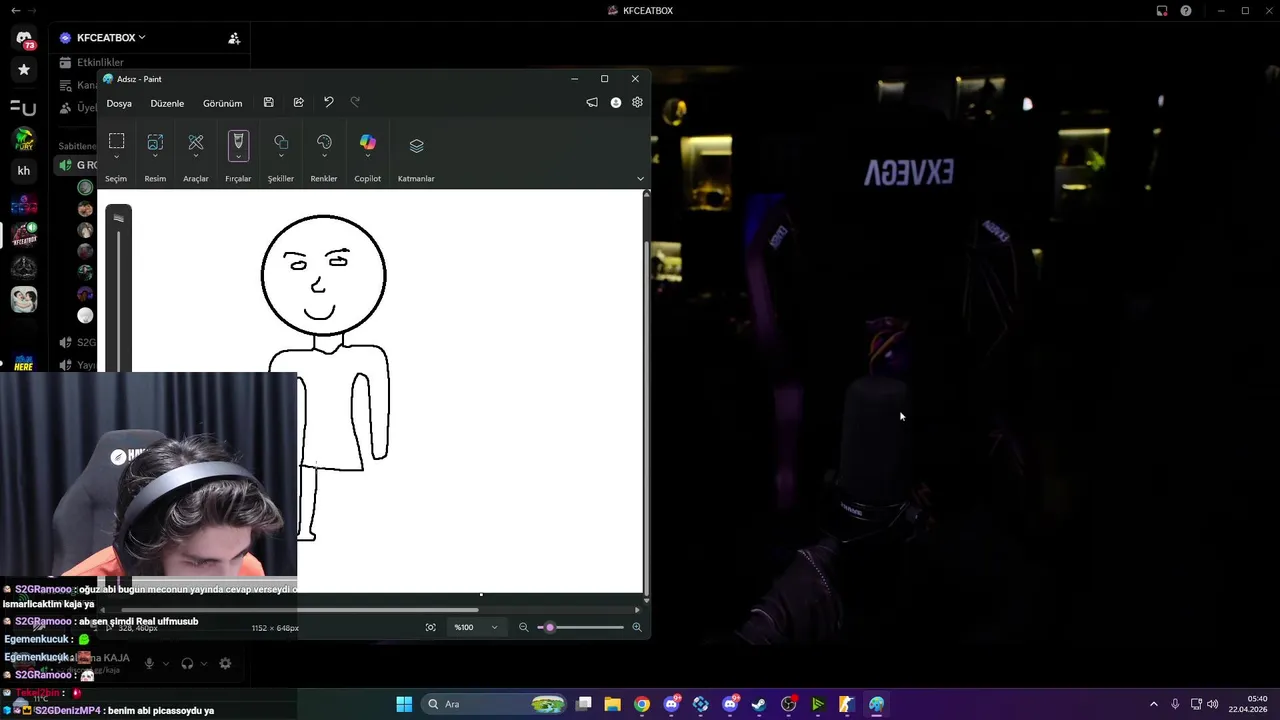This screenshot has height=720, width=1280.
Task: Click the redo arrow in Paint
Action: pos(355,103)
